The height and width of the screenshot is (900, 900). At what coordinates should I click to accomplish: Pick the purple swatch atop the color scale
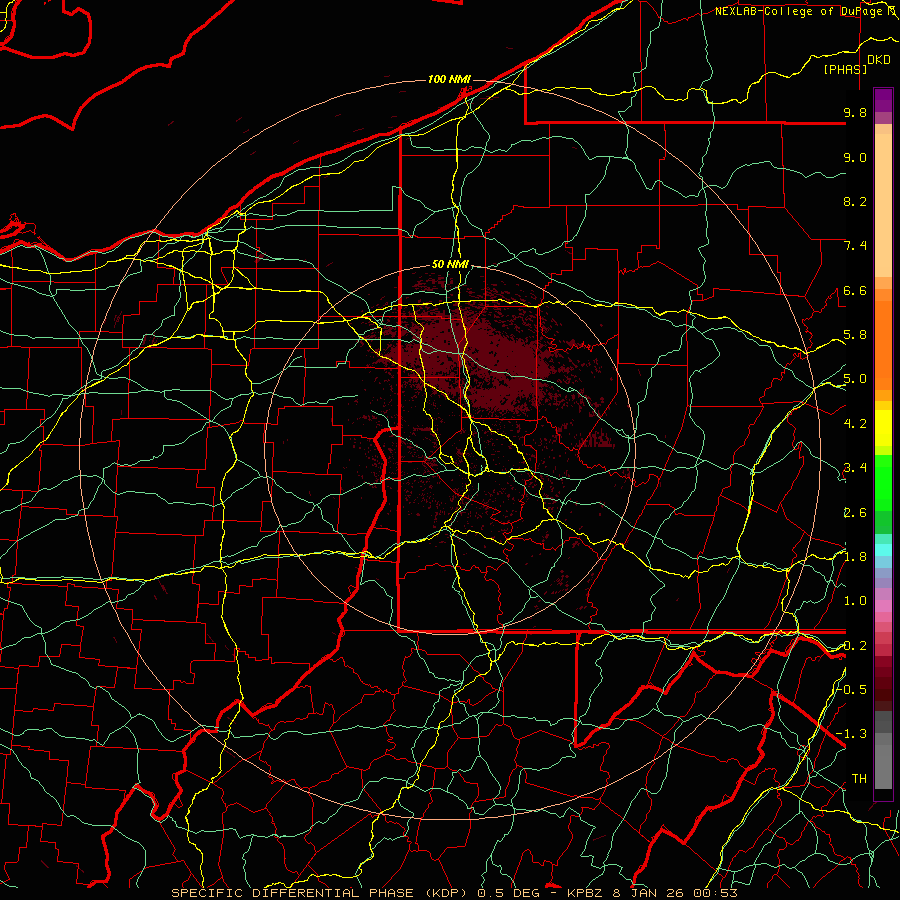(x=883, y=100)
